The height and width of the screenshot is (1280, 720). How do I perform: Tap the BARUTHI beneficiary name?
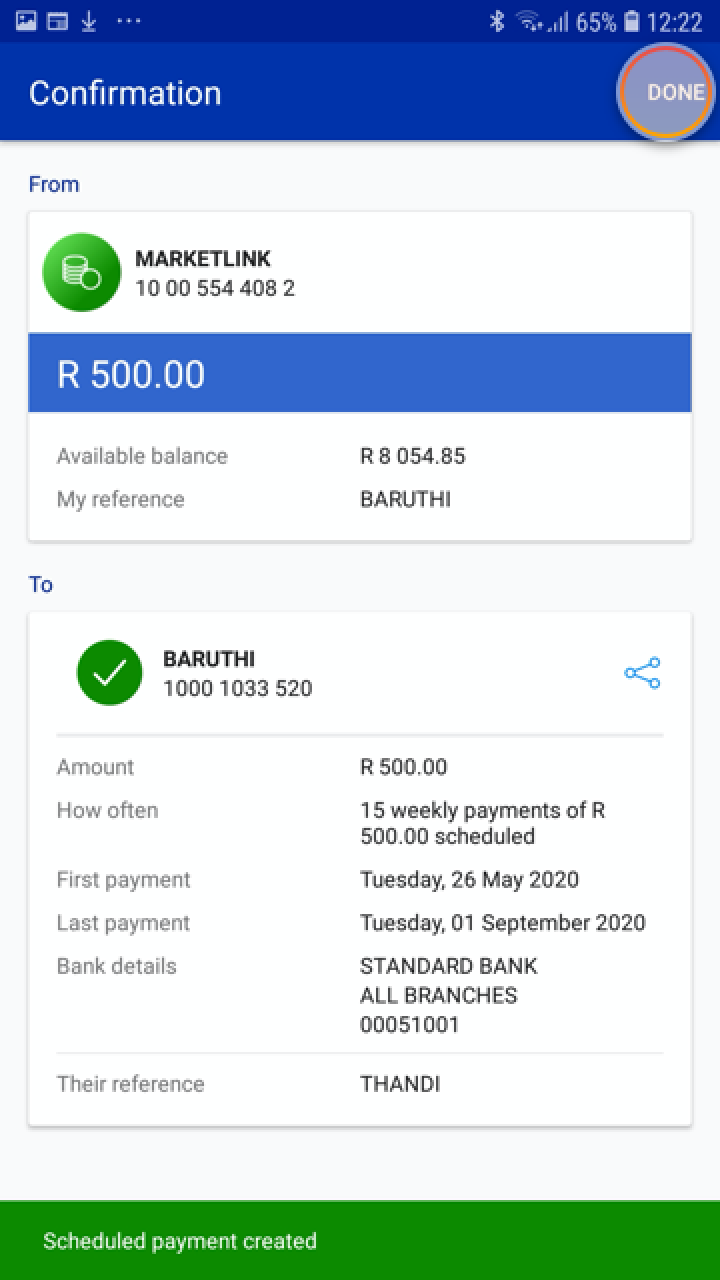209,659
